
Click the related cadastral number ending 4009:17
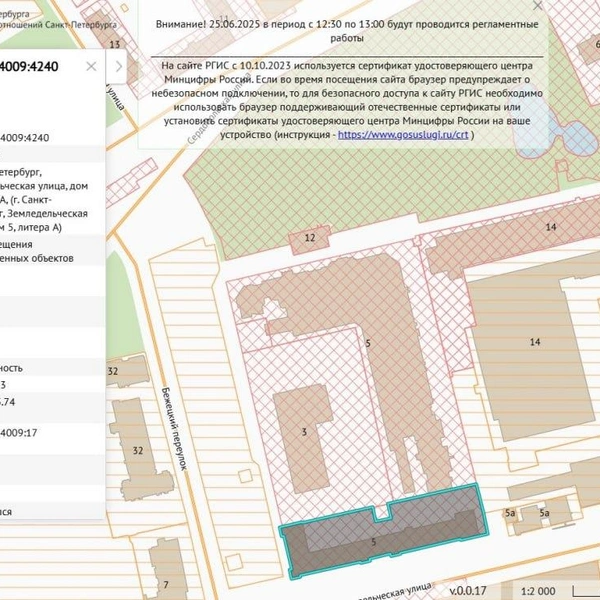click(x=18, y=433)
